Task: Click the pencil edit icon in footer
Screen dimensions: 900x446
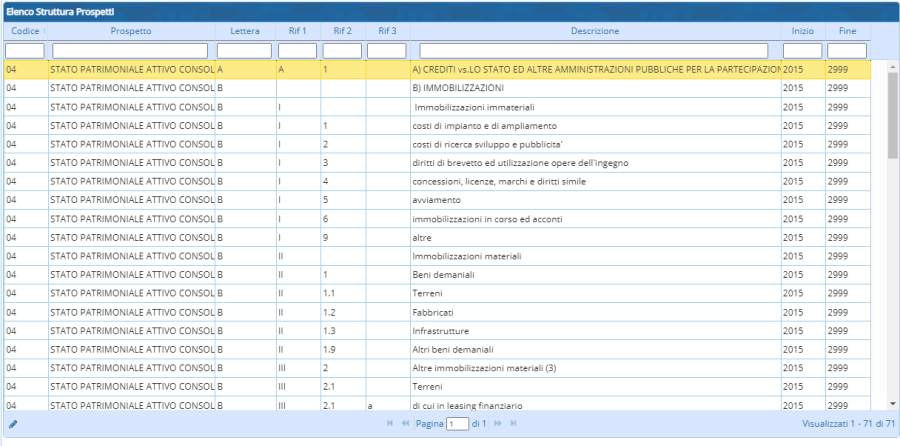Action: click(13, 424)
